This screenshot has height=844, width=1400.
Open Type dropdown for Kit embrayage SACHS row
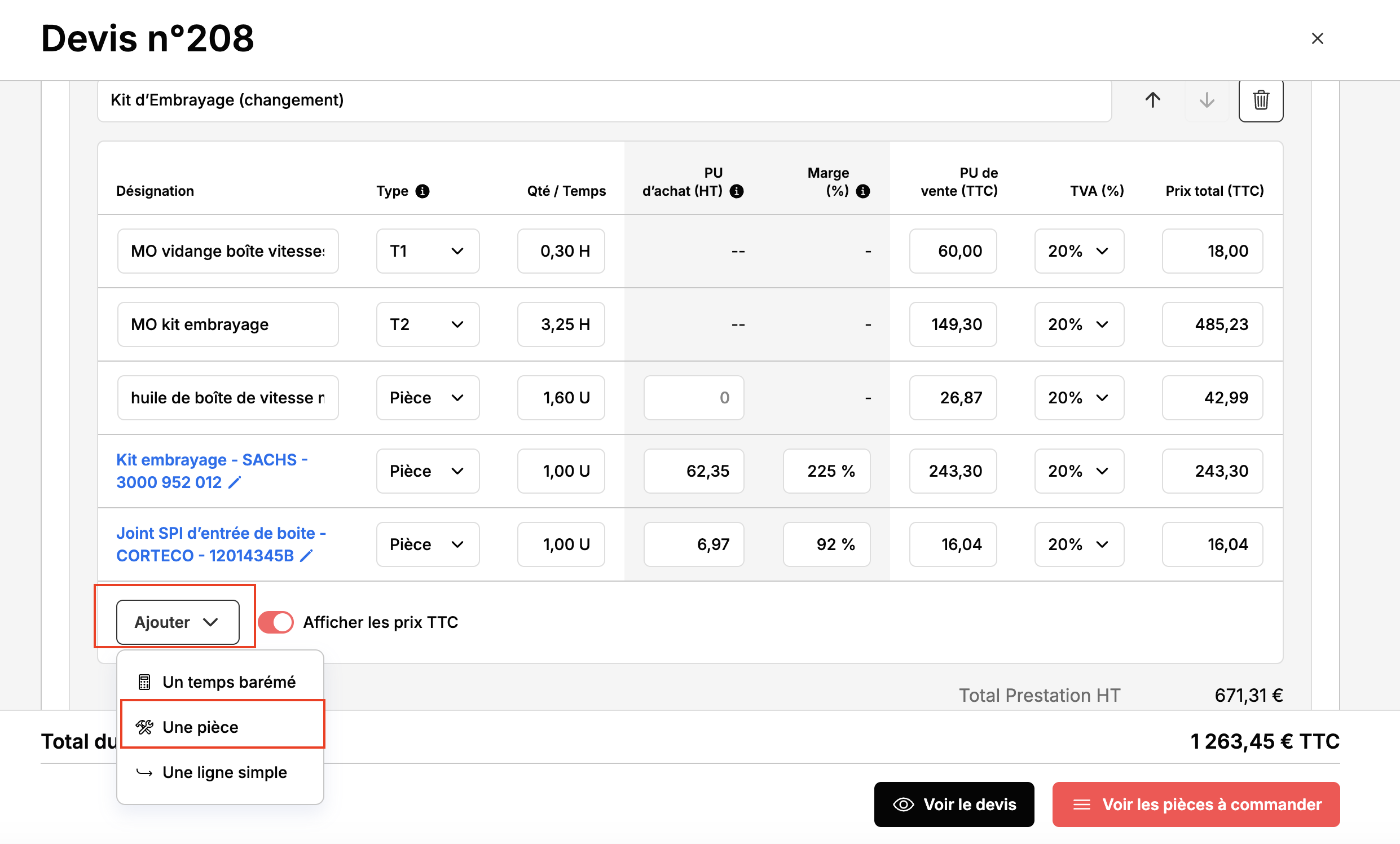point(427,471)
